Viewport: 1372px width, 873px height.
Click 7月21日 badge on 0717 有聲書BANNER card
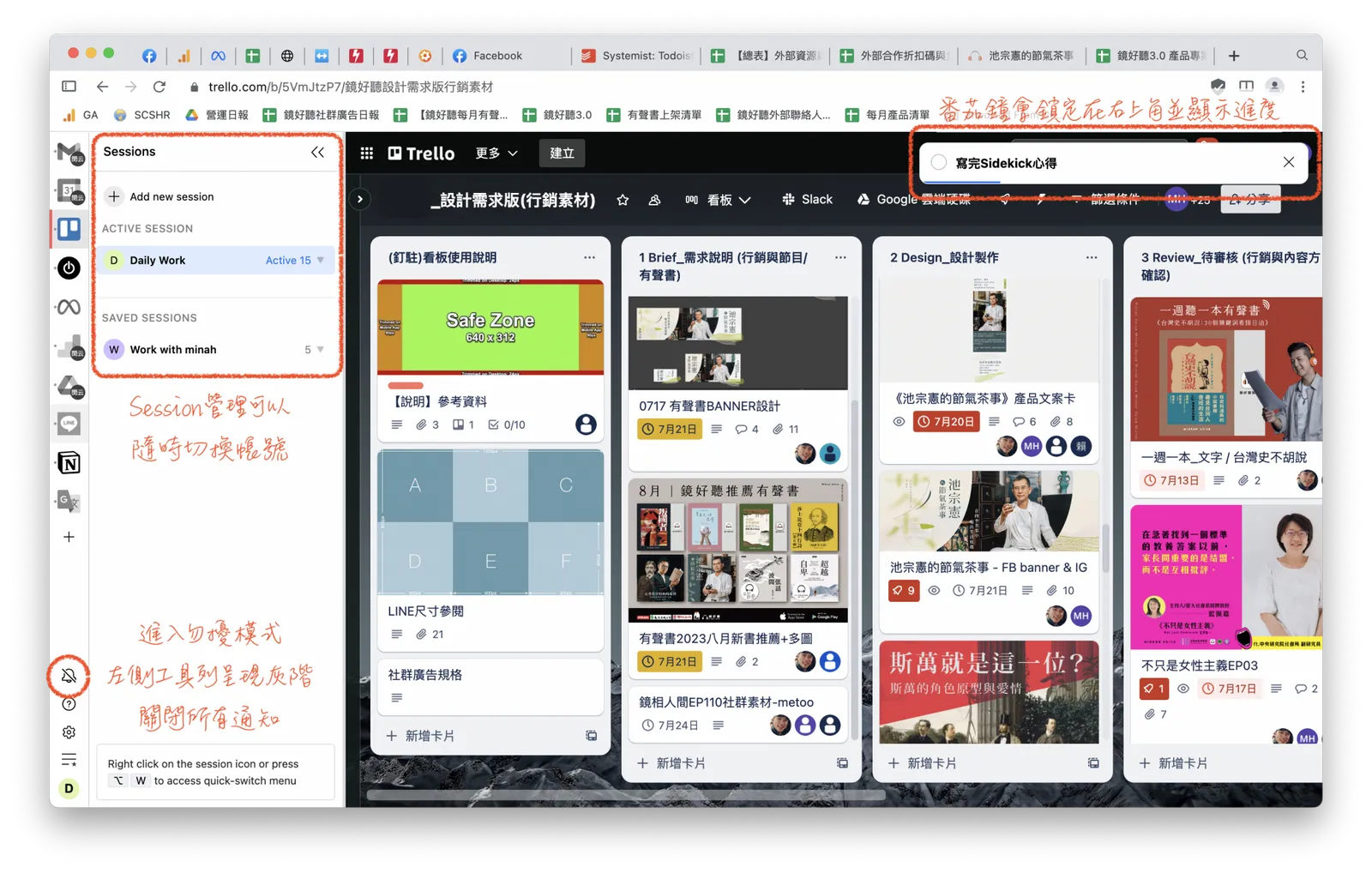pos(670,429)
